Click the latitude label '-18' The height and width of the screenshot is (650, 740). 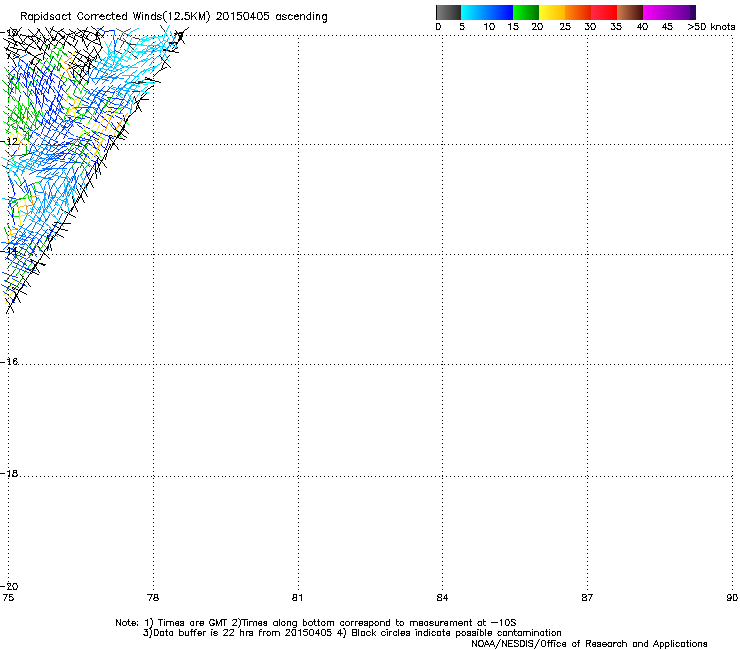pyautogui.click(x=10, y=473)
